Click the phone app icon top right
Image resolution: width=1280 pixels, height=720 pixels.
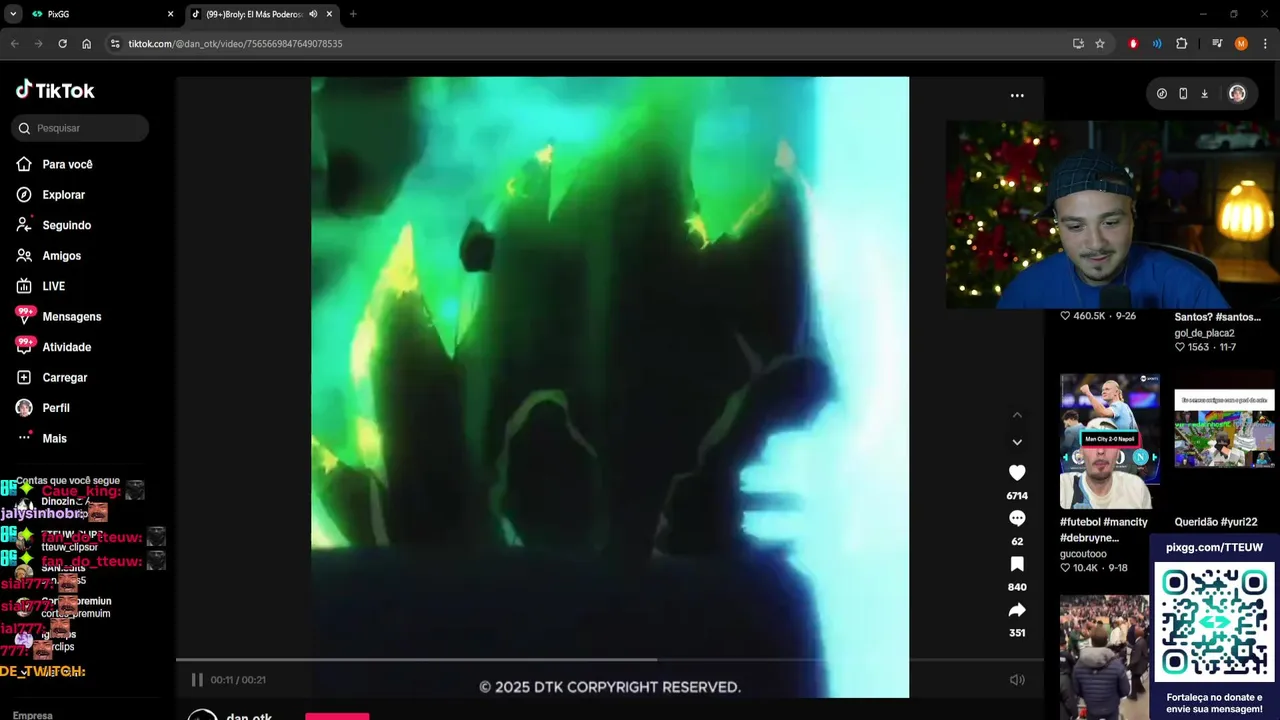pyautogui.click(x=1183, y=94)
